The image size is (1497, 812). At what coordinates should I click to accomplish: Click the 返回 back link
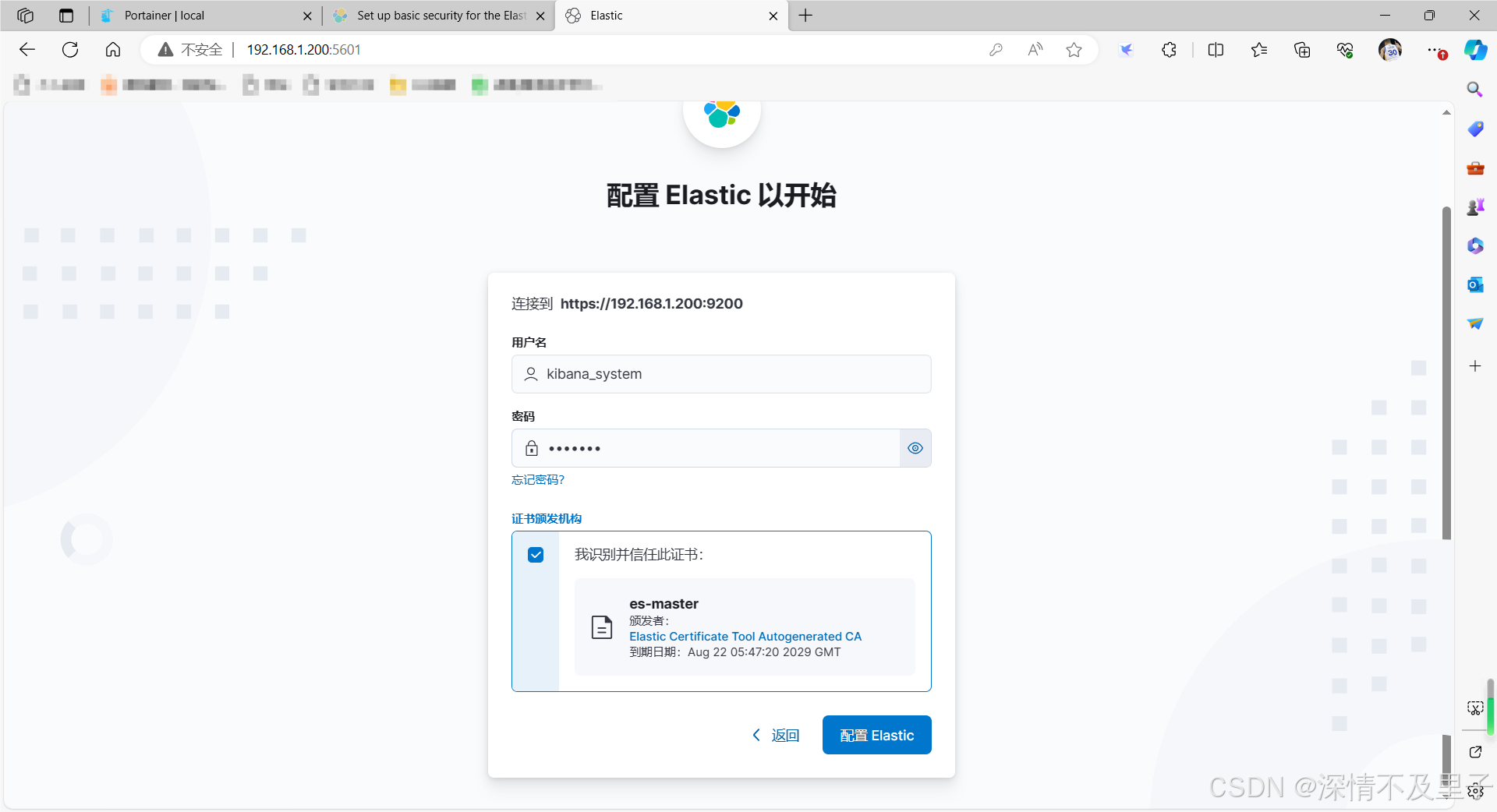click(776, 736)
